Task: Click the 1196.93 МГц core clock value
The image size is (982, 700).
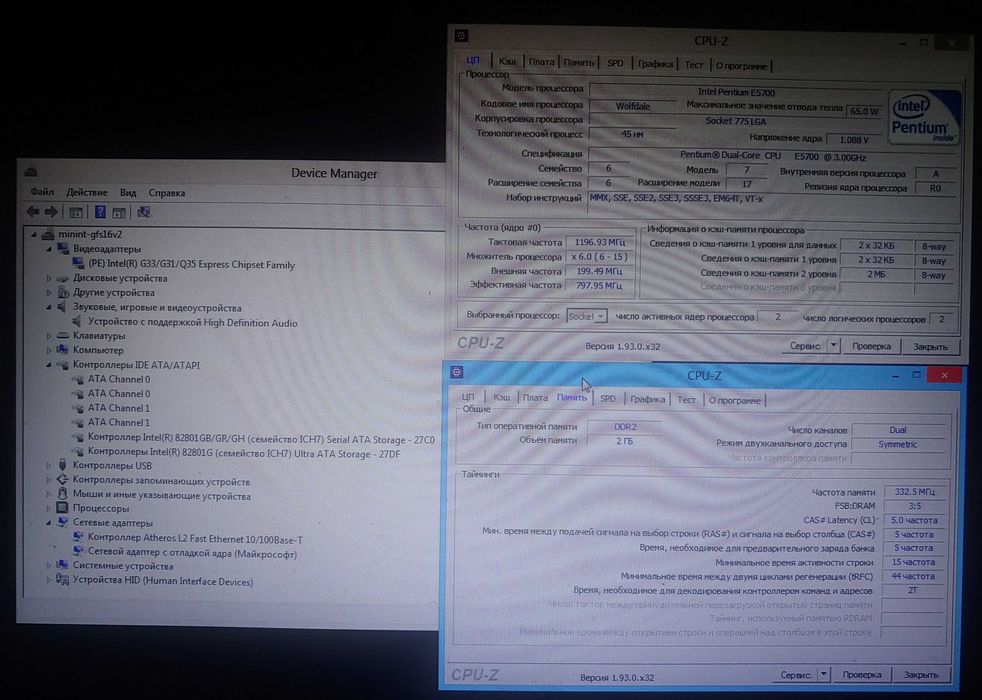Action: [599, 242]
